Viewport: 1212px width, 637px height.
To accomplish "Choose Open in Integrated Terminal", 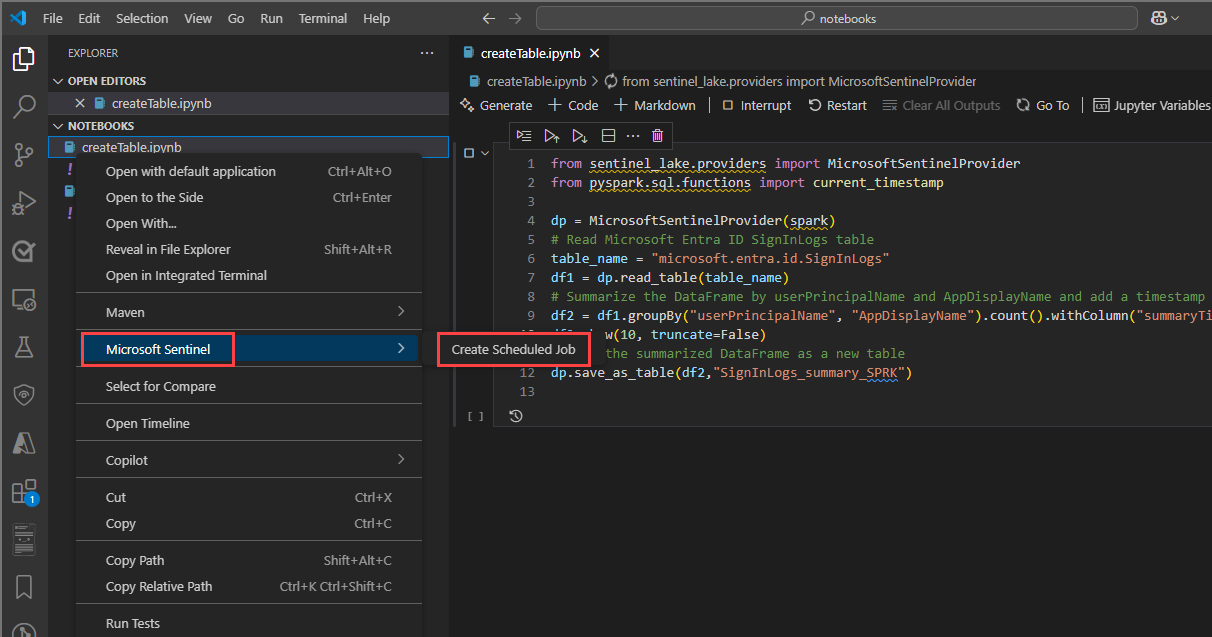I will tap(249, 275).
